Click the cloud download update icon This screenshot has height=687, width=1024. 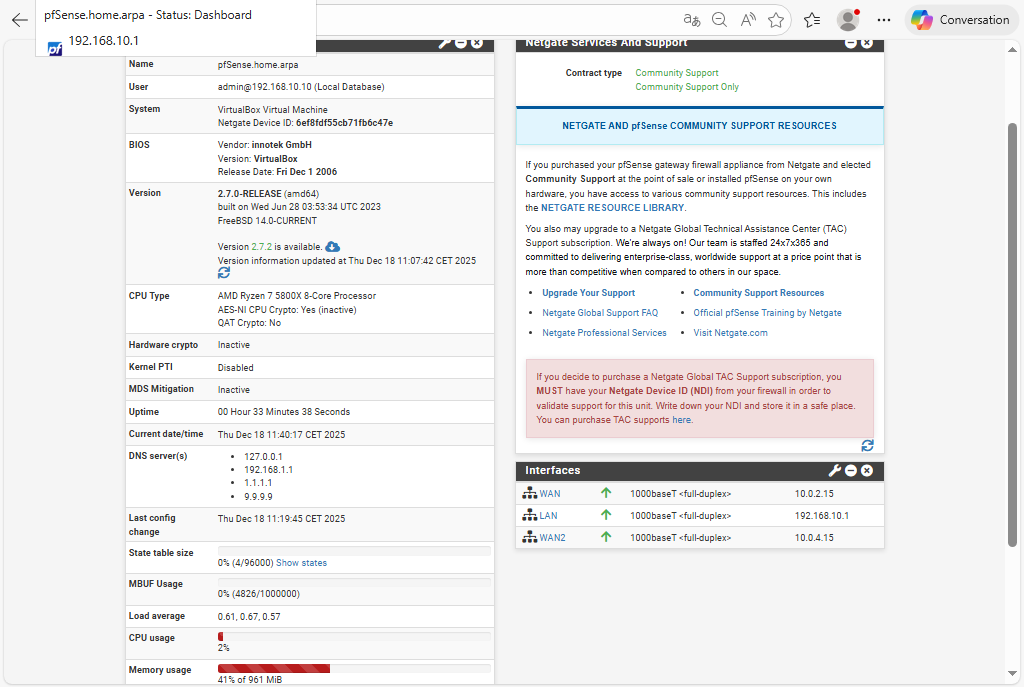[x=333, y=246]
